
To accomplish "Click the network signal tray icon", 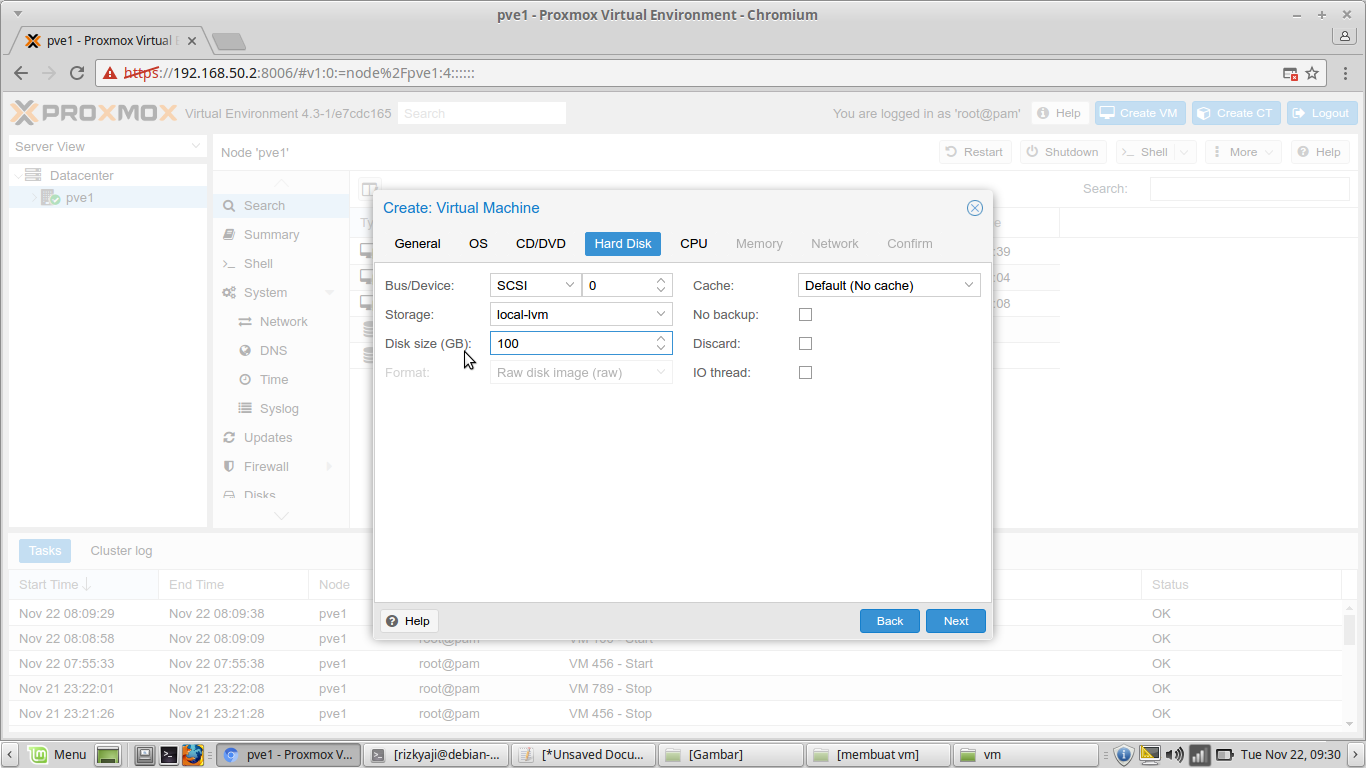I will pyautogui.click(x=1199, y=755).
